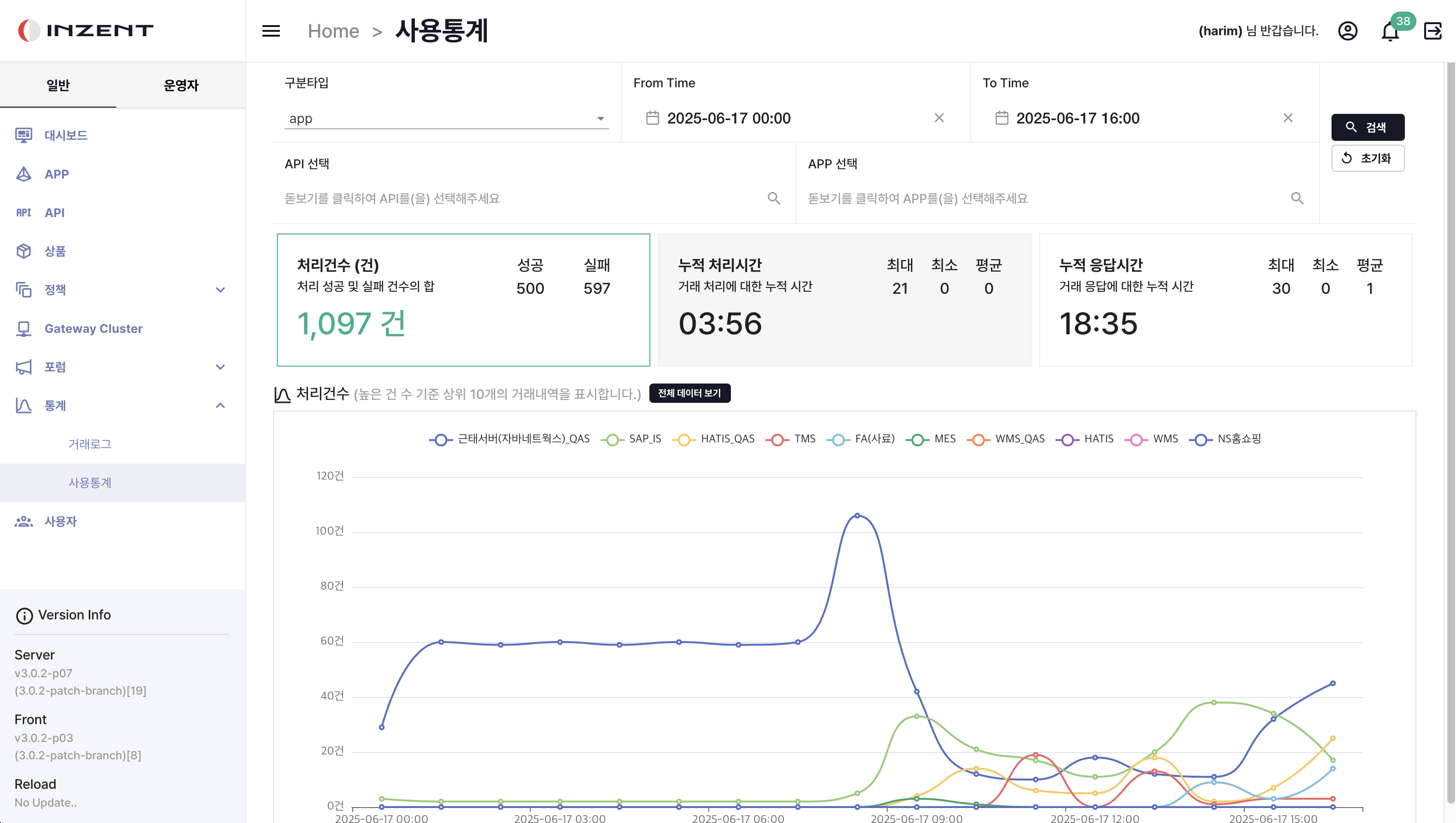Image resolution: width=1456 pixels, height=823 pixels.
Task: Toggle MES legend series
Action: (930, 439)
